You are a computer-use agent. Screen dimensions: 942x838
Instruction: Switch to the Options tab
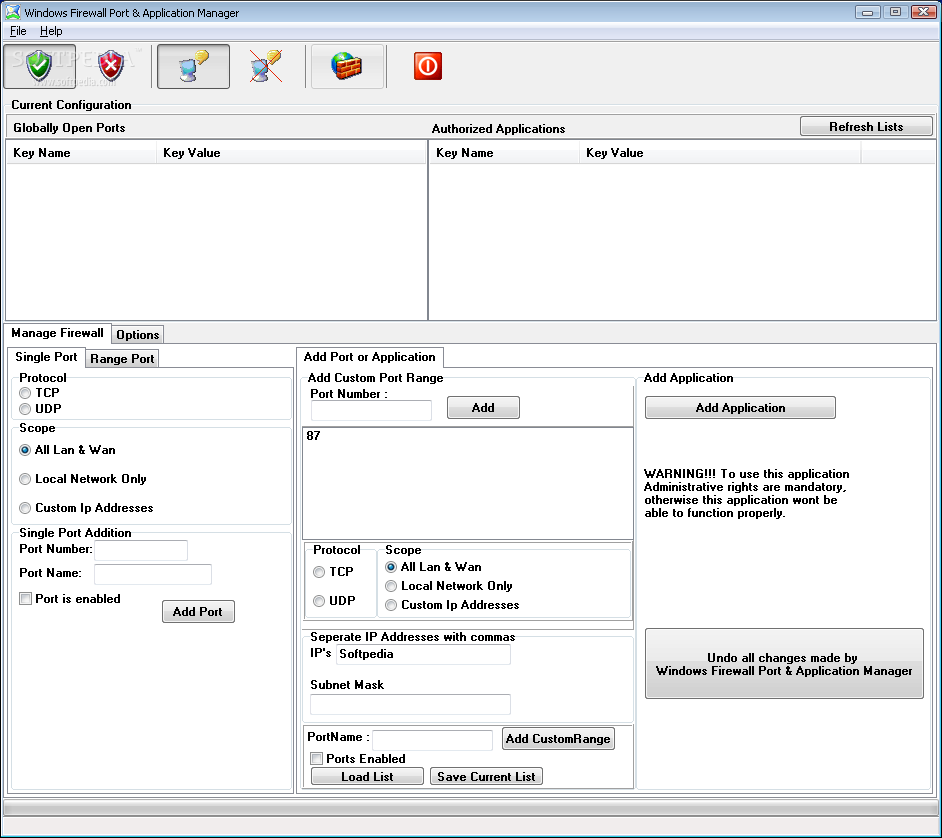(138, 335)
